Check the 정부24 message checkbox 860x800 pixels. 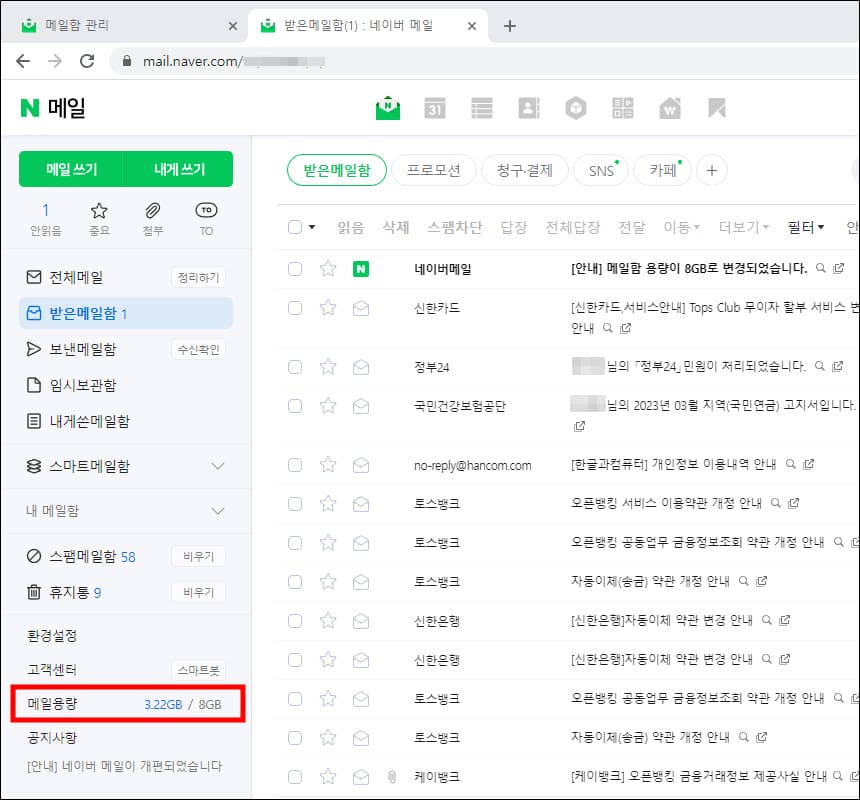tap(295, 366)
